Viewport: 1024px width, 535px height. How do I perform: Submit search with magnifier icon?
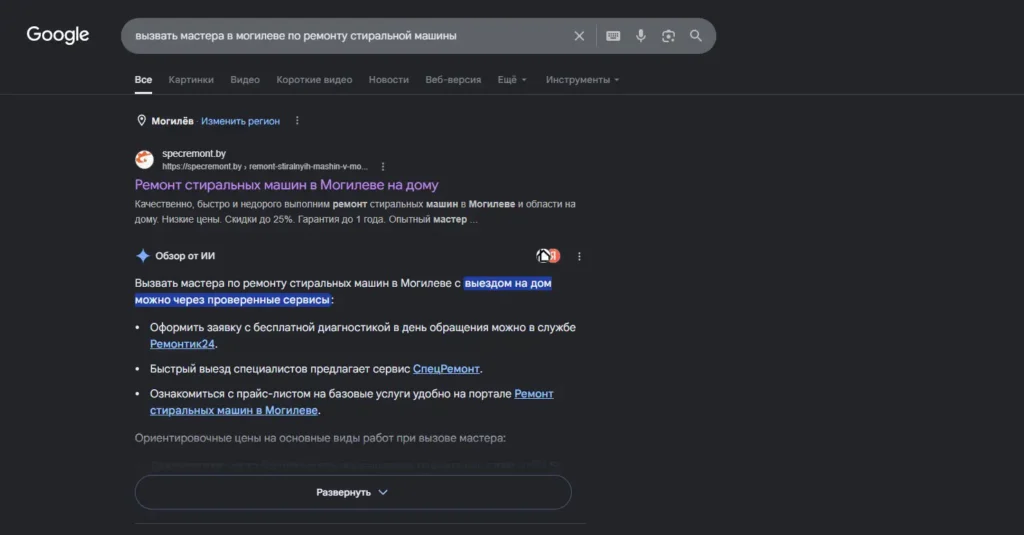[696, 36]
